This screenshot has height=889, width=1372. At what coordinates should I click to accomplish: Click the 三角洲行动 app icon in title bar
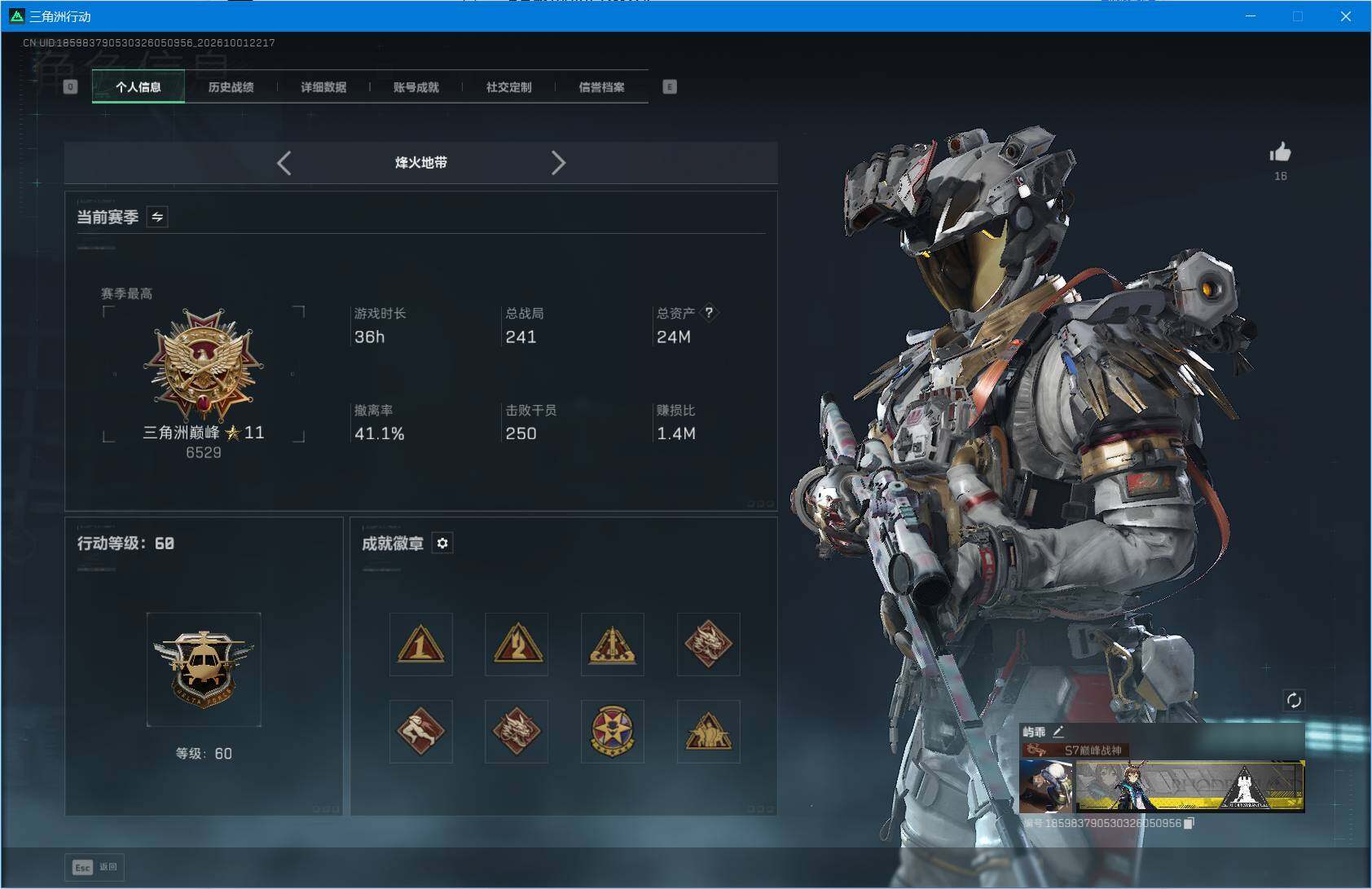coord(16,15)
